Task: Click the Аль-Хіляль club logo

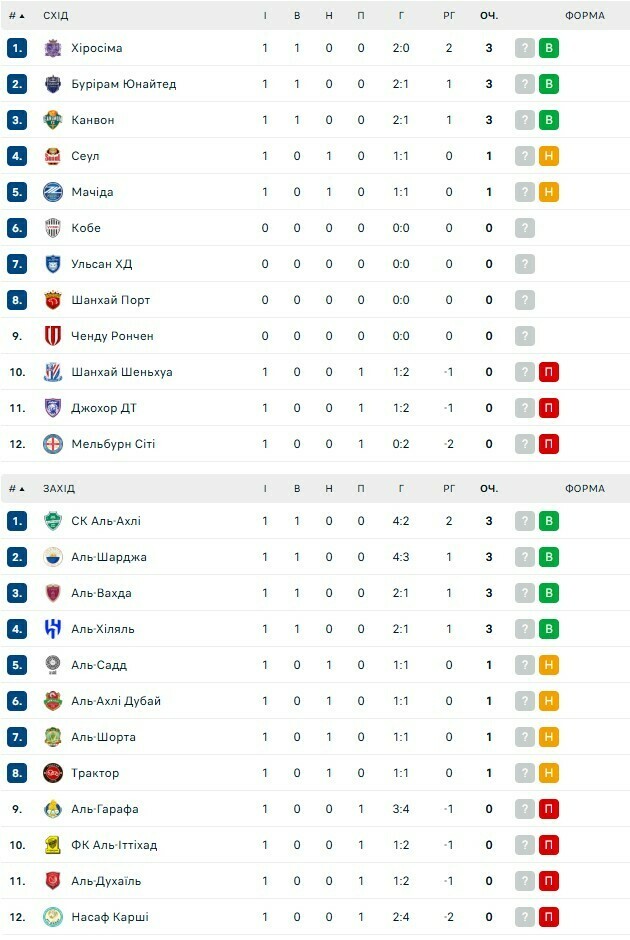Action: tap(53, 629)
